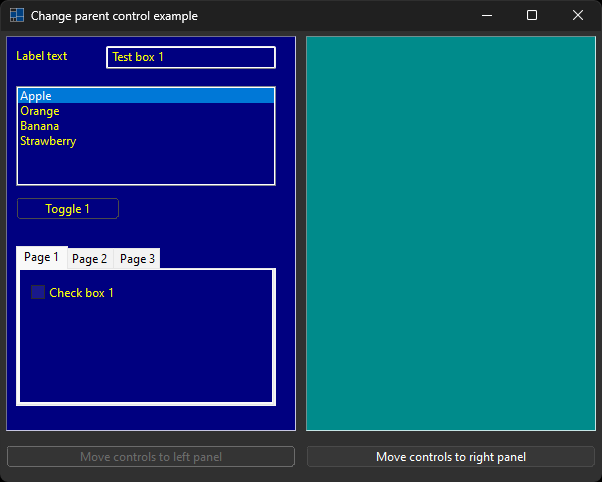Enable 'Check box 1'

(x=38, y=293)
